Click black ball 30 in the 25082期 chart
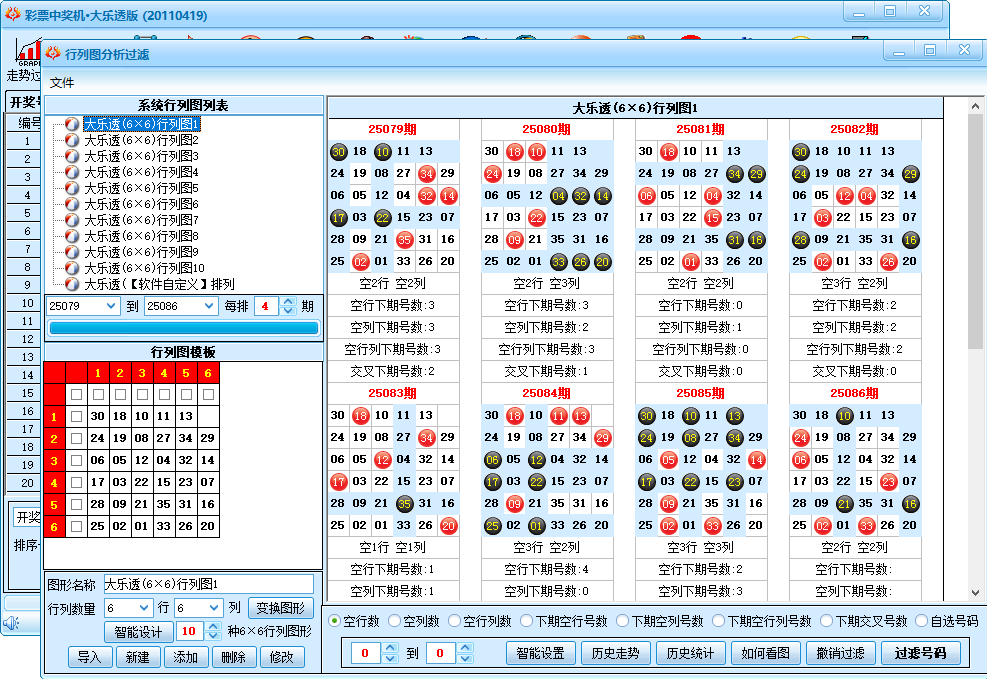This screenshot has height=679, width=987. [x=800, y=152]
